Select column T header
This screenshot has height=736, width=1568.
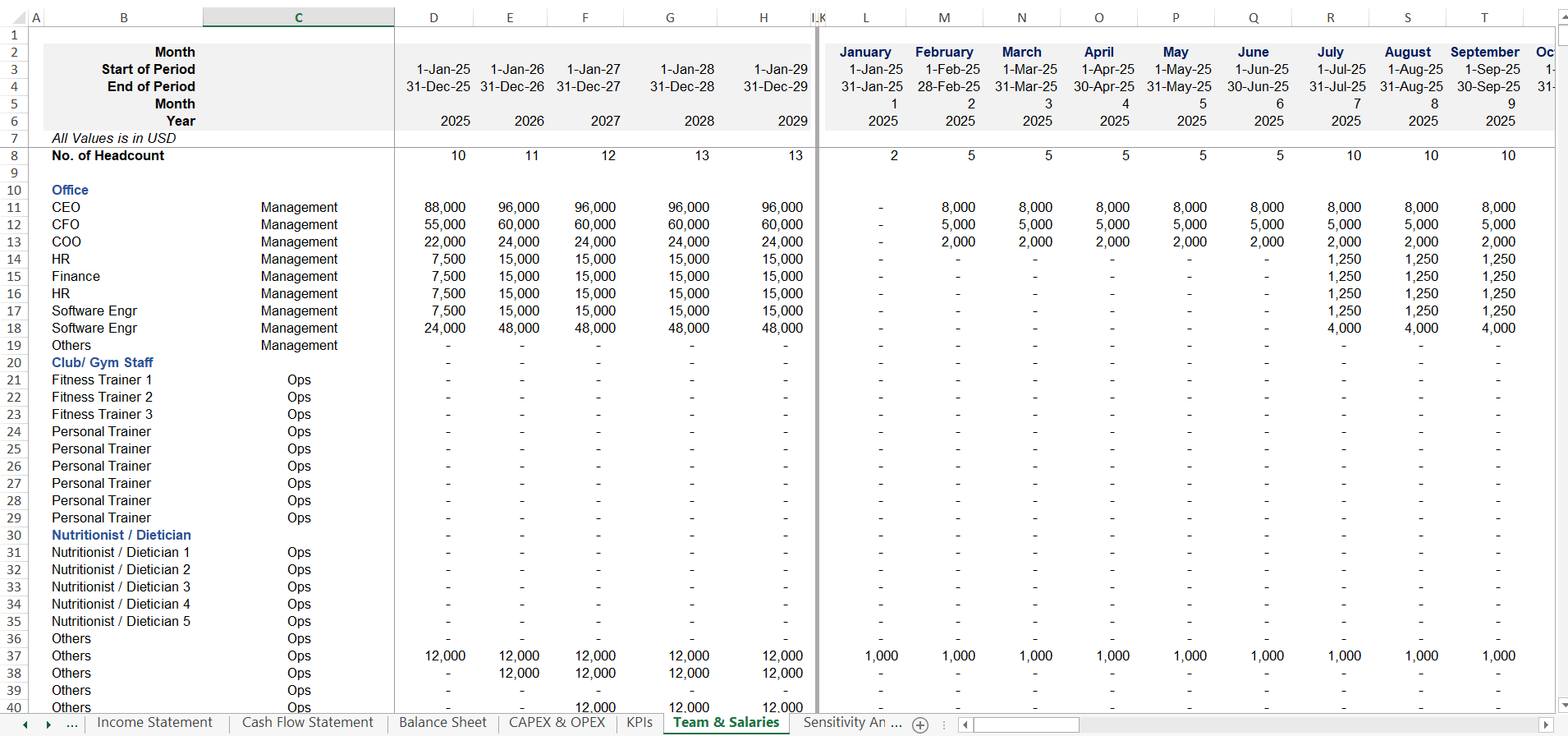[x=1484, y=17]
